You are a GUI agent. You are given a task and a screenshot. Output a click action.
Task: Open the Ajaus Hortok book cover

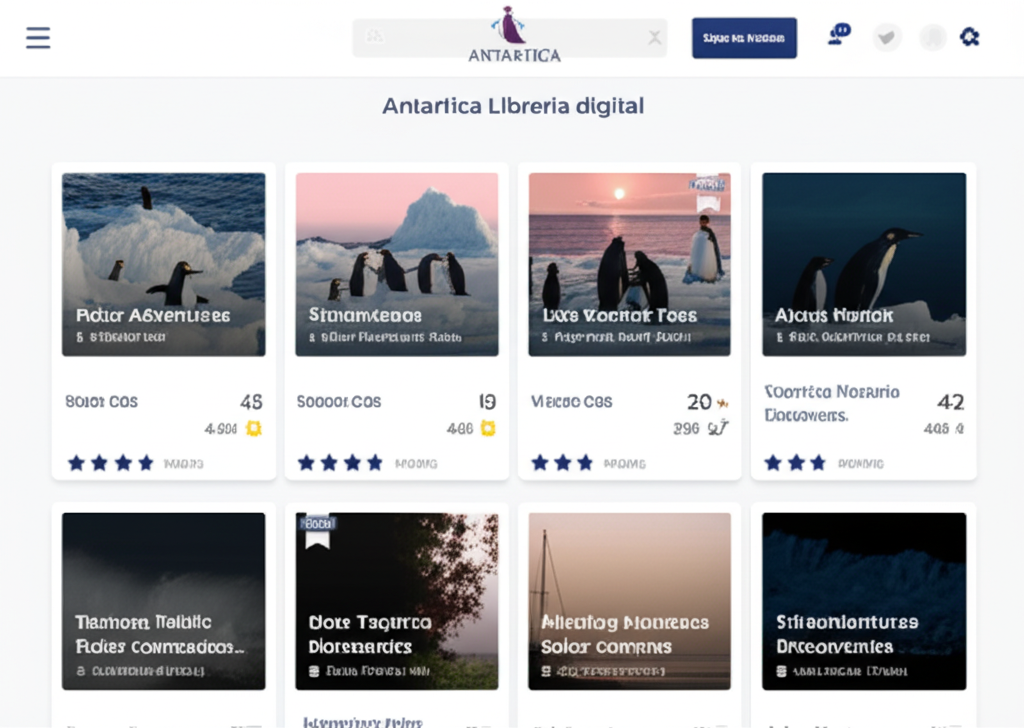coord(864,264)
